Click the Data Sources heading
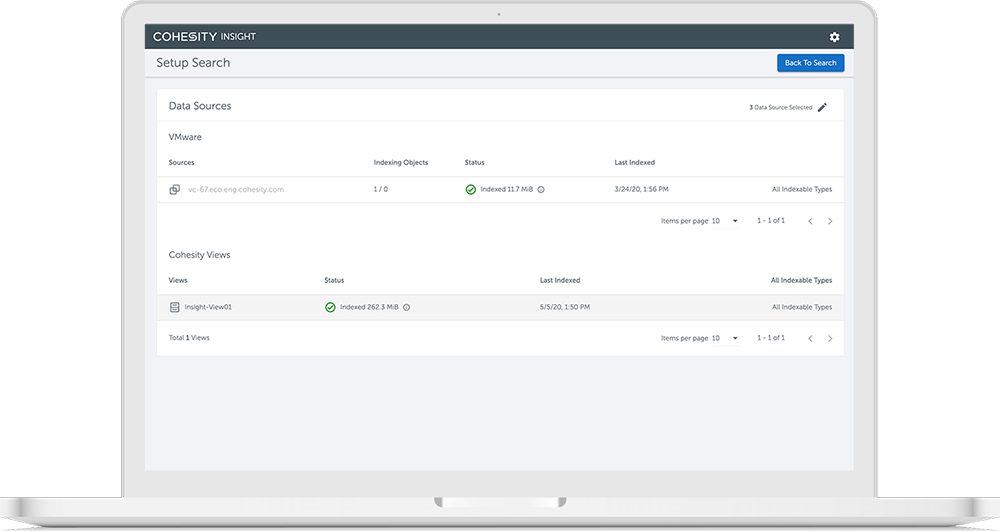The height and width of the screenshot is (531, 1000). 200,106
